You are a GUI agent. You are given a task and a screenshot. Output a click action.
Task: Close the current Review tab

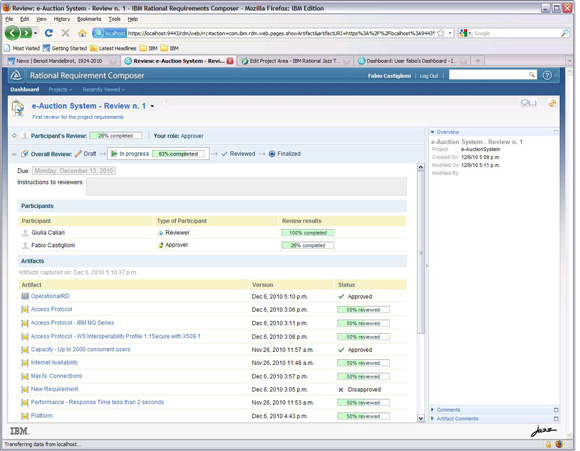tap(230, 61)
